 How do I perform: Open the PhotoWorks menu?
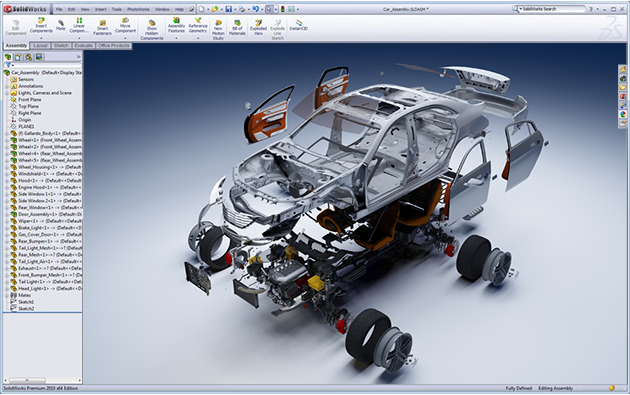click(138, 9)
